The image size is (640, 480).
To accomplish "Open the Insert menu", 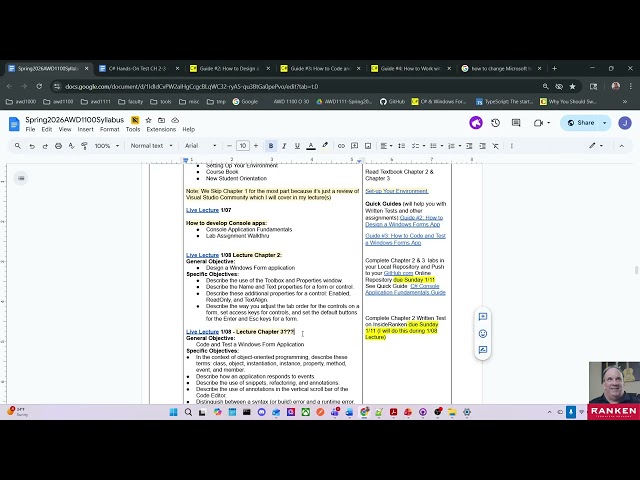I will (85, 129).
